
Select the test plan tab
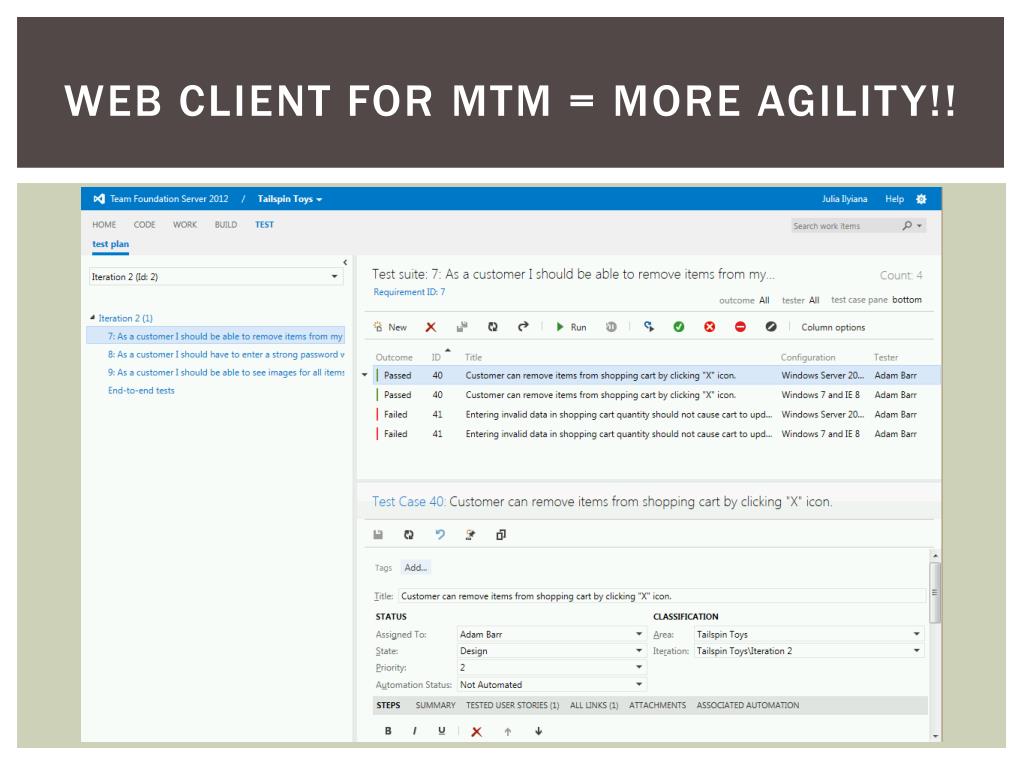pos(110,244)
